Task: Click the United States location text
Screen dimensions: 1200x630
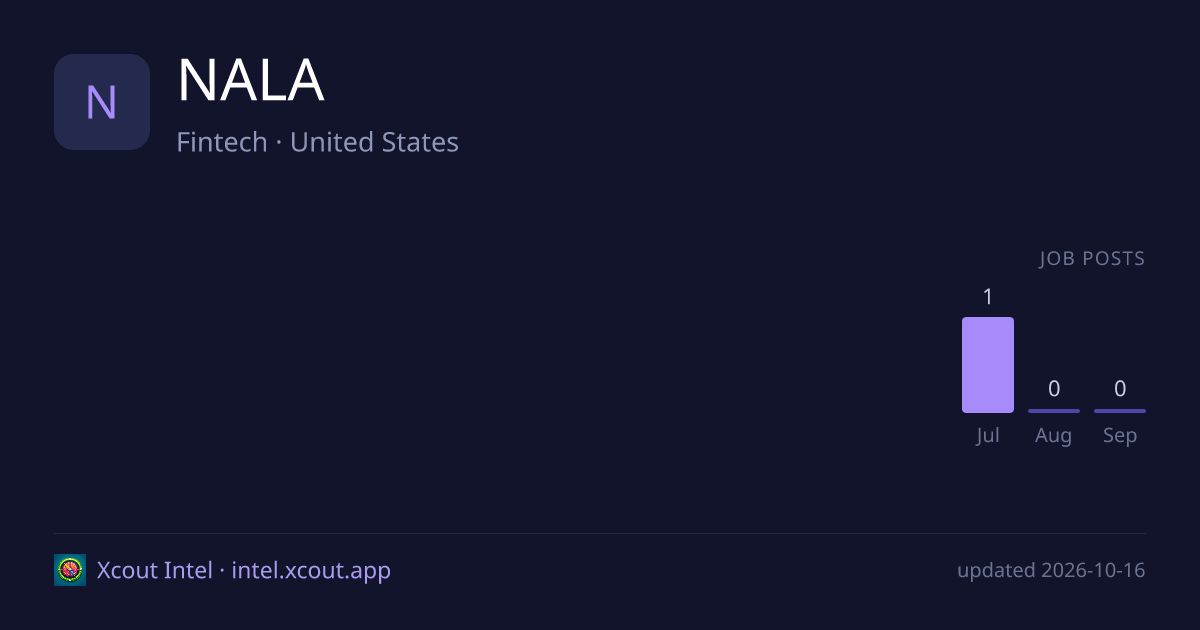Action: tap(374, 142)
